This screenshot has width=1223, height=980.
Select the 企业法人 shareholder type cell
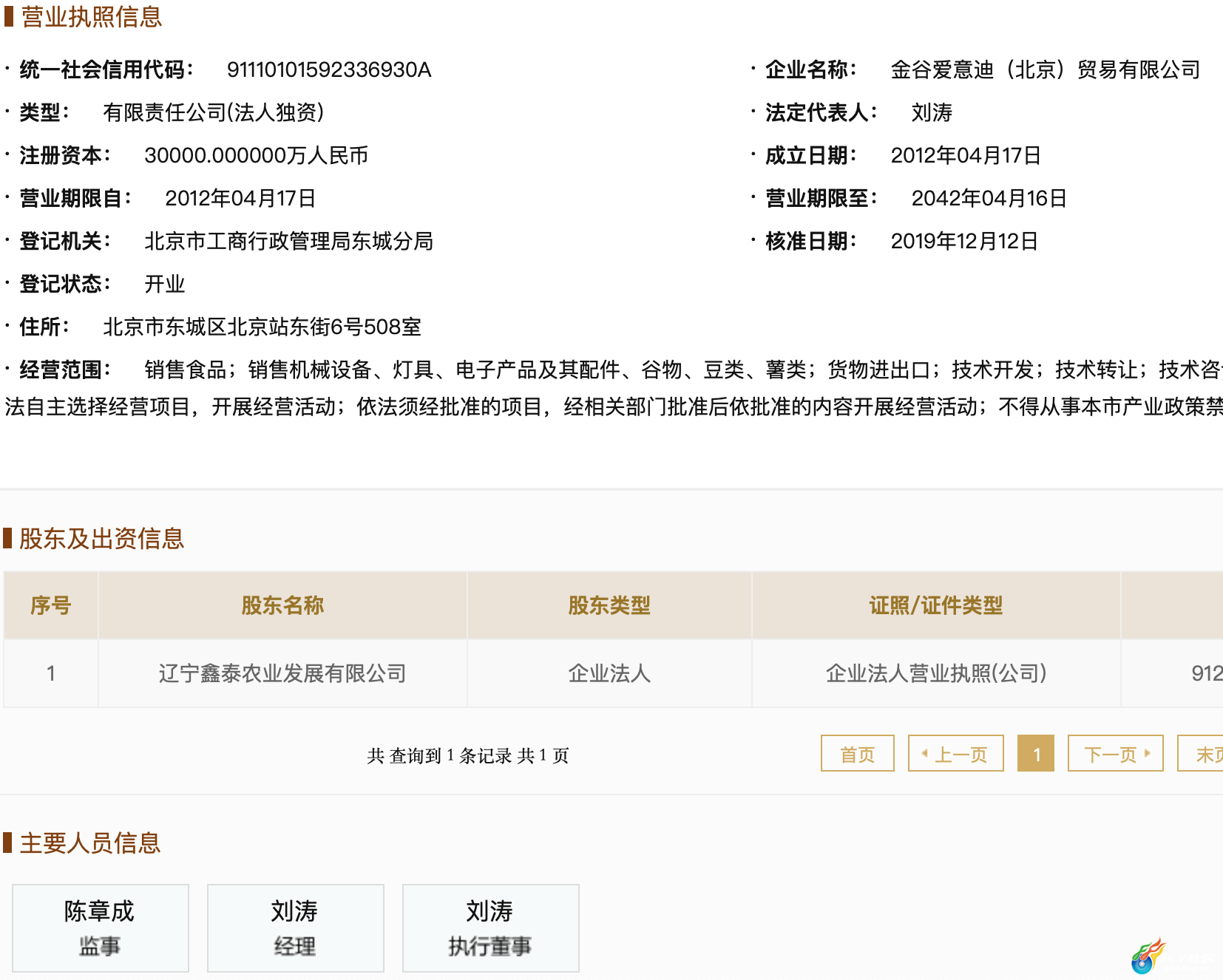(x=609, y=673)
